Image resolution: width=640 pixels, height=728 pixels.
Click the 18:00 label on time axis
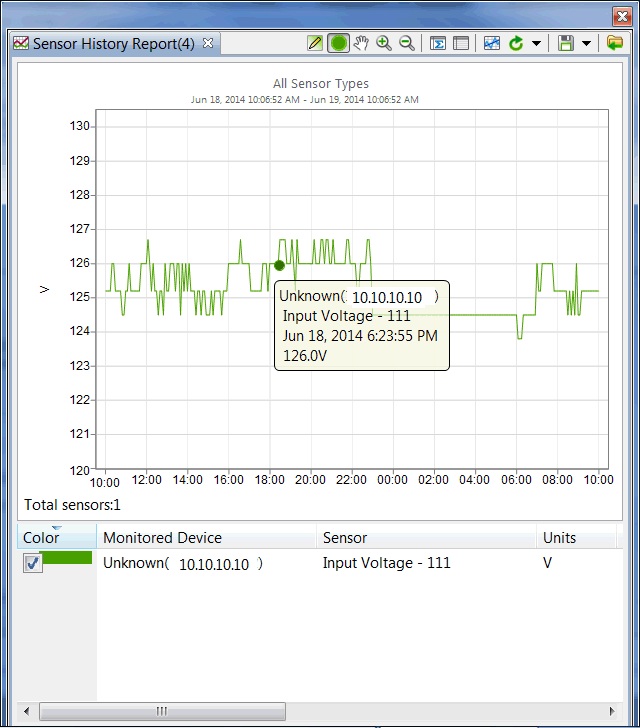tap(269, 480)
